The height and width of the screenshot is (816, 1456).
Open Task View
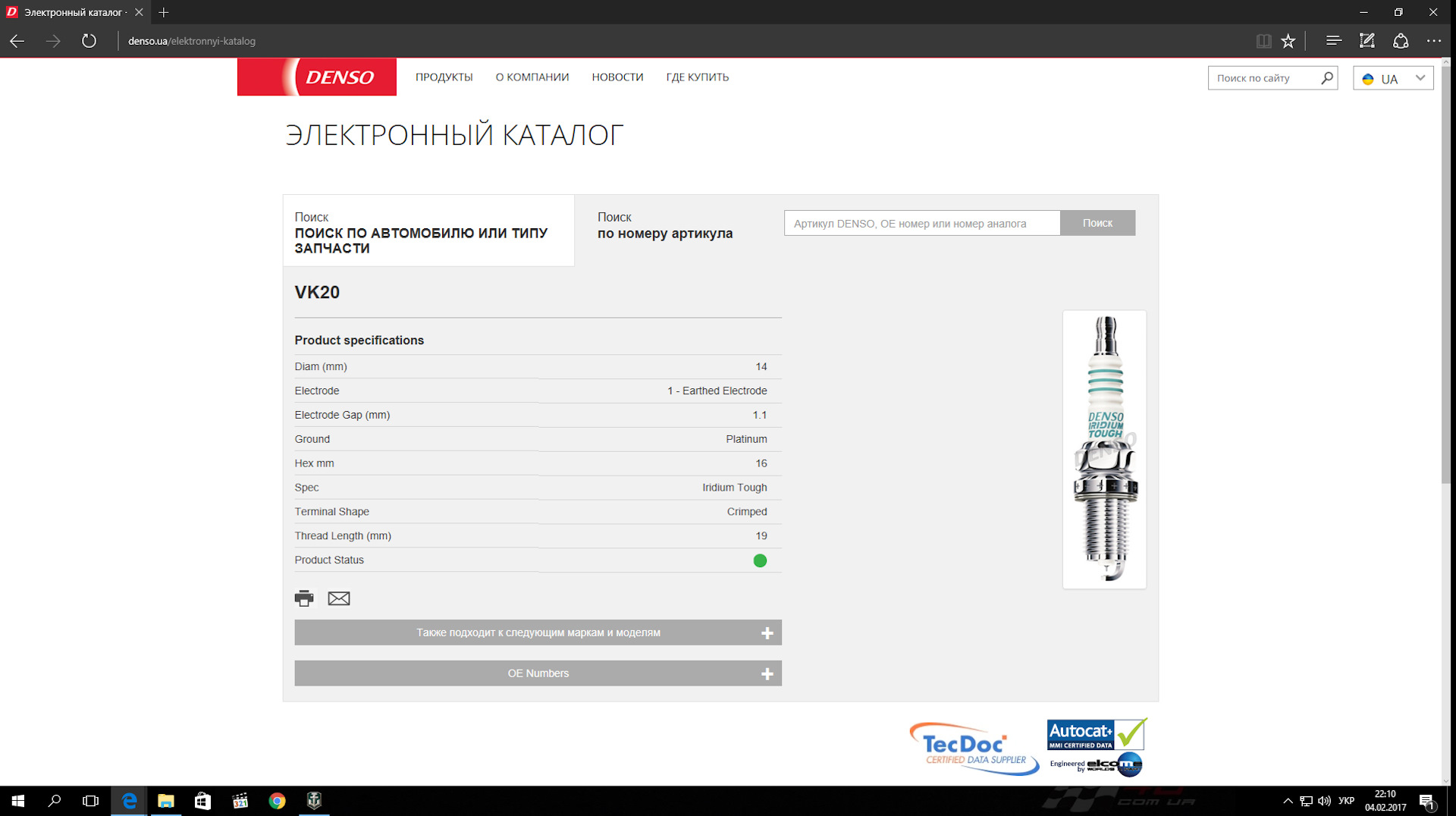pyautogui.click(x=90, y=801)
